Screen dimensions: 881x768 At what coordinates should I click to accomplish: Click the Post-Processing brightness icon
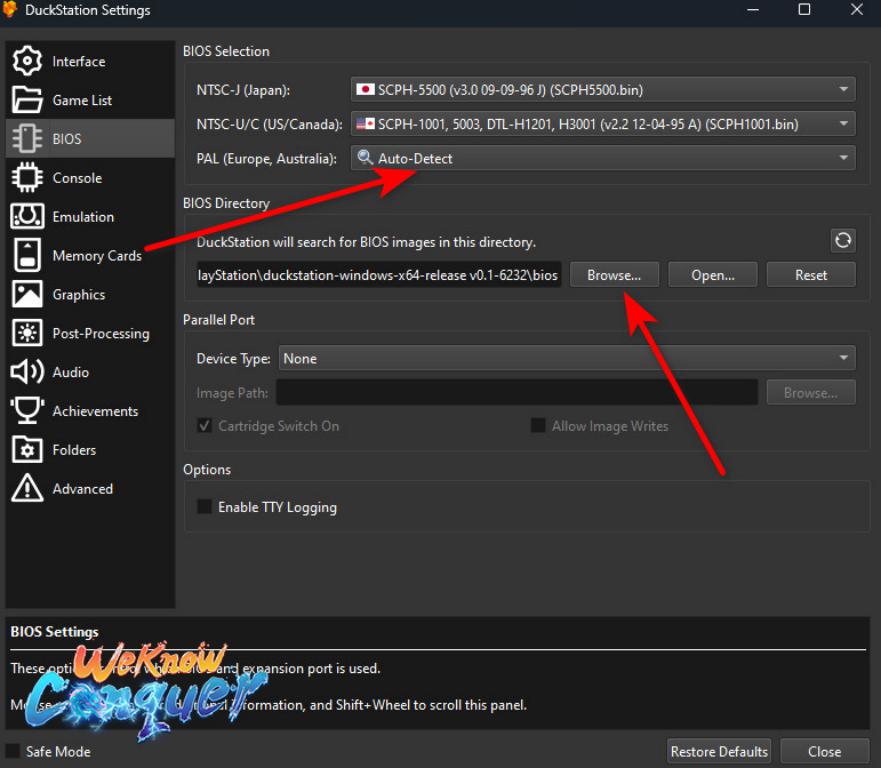(27, 333)
